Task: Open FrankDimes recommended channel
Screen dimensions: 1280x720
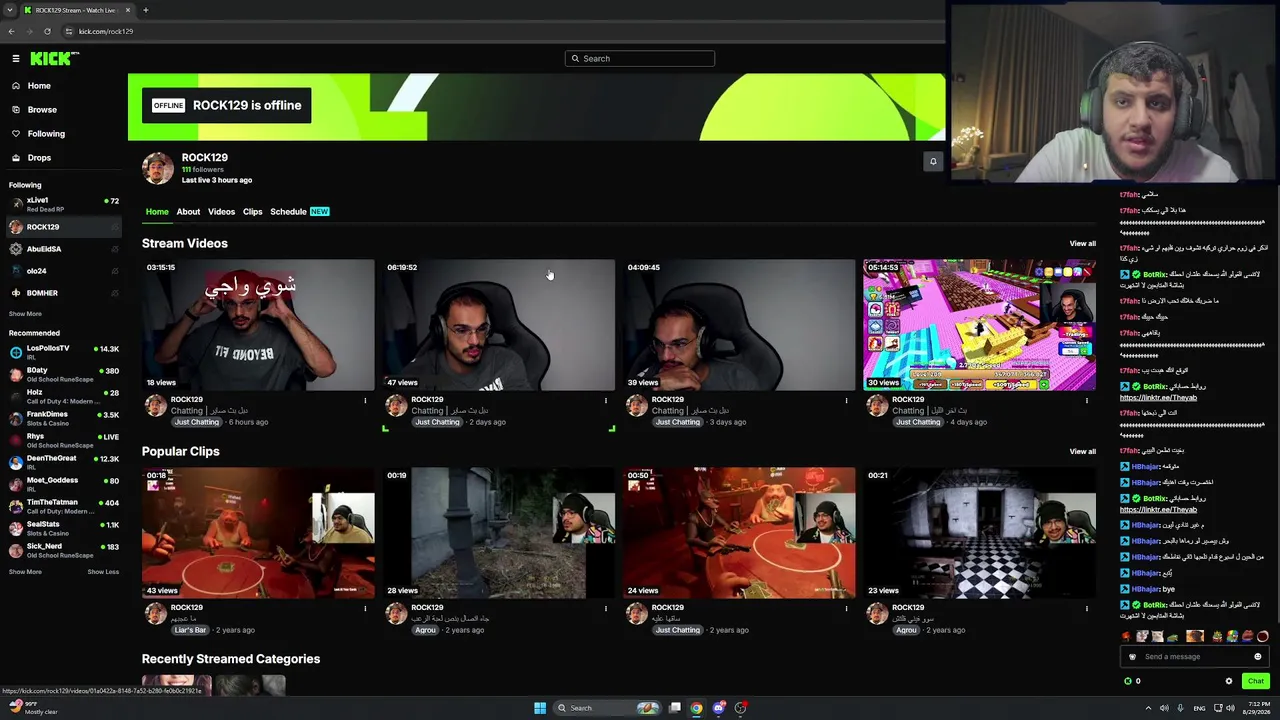Action: tap(64, 418)
